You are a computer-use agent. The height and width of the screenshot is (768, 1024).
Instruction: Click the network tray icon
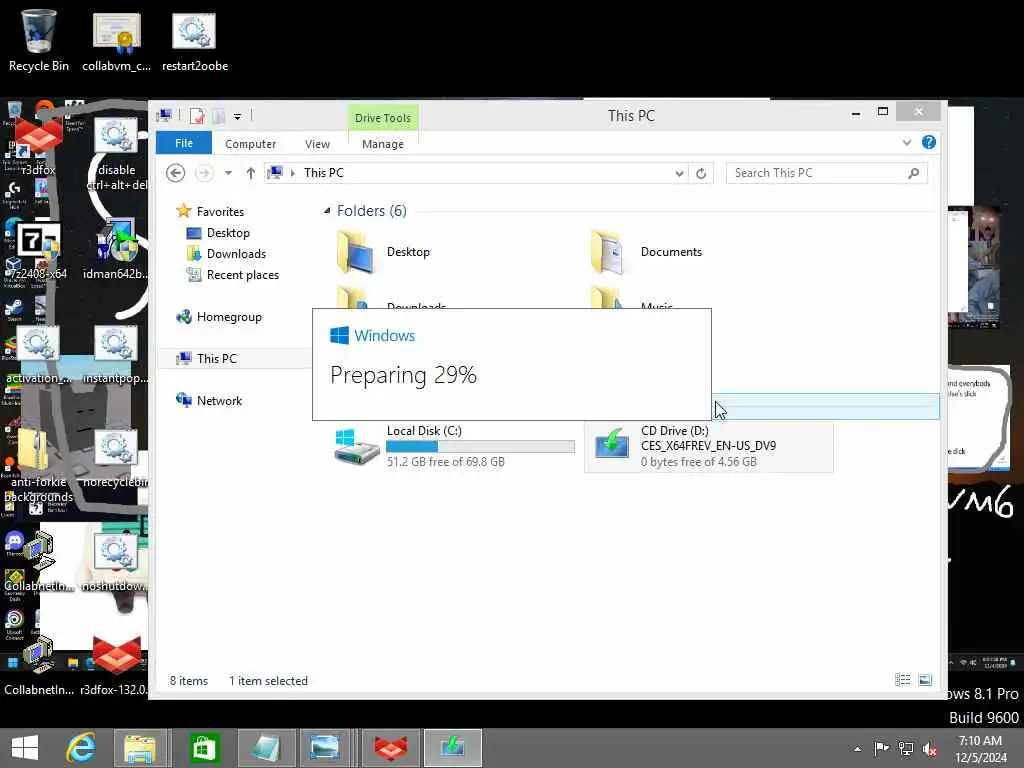coord(906,748)
